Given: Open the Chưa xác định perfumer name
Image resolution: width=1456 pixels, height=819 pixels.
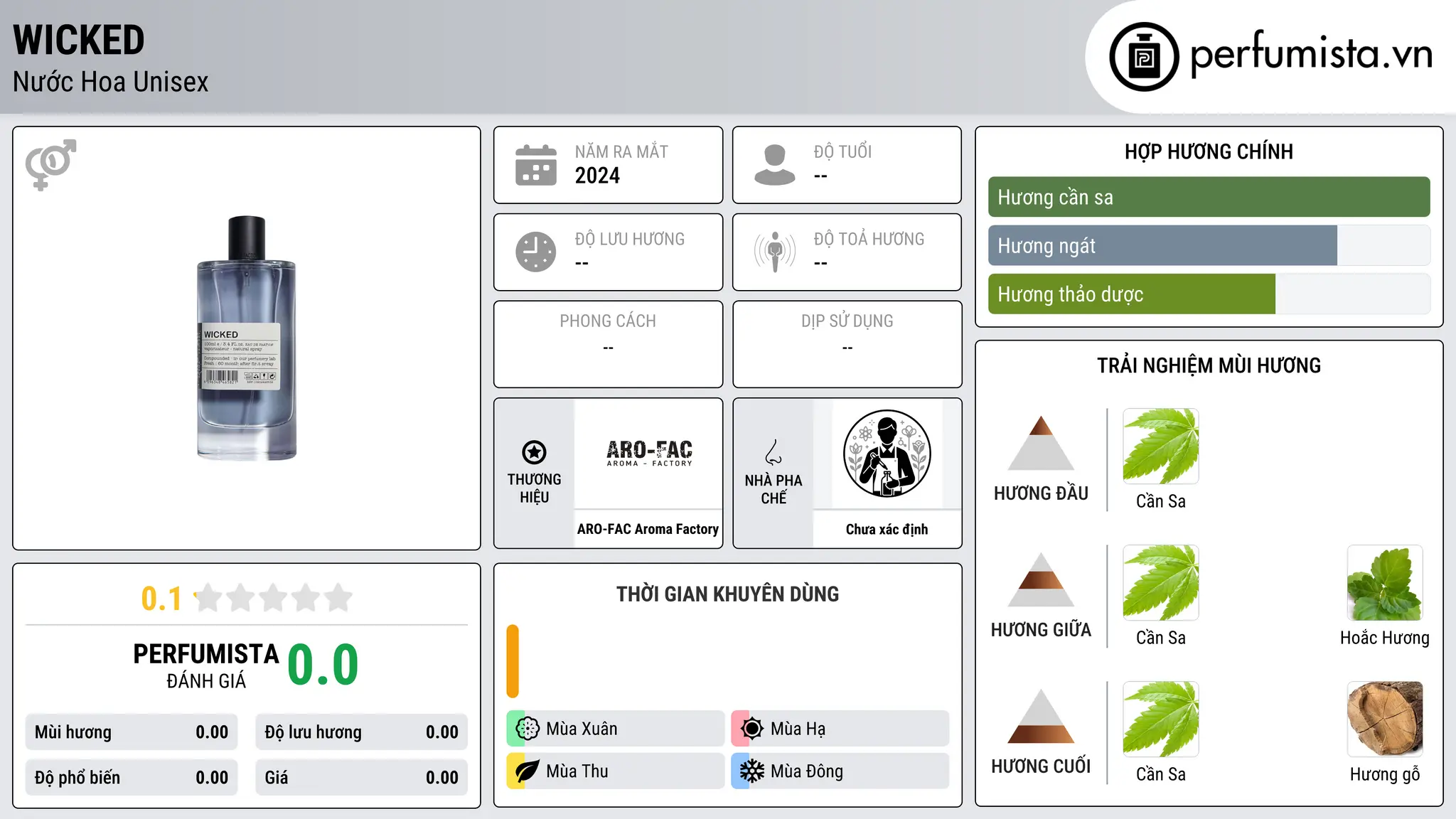Looking at the screenshot, I should pyautogui.click(x=887, y=529).
